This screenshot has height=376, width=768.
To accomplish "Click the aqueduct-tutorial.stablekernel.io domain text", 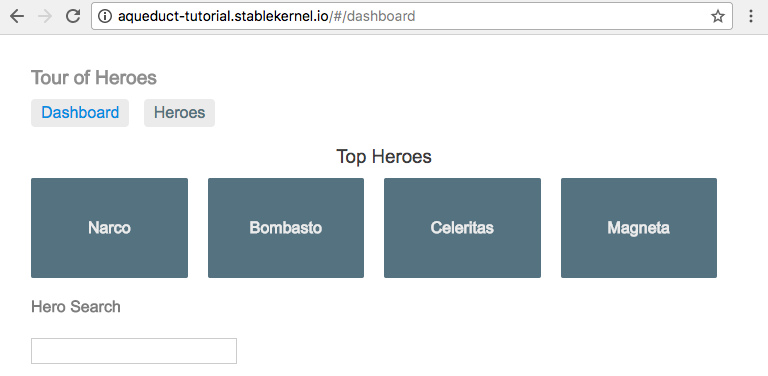I will pyautogui.click(x=223, y=16).
